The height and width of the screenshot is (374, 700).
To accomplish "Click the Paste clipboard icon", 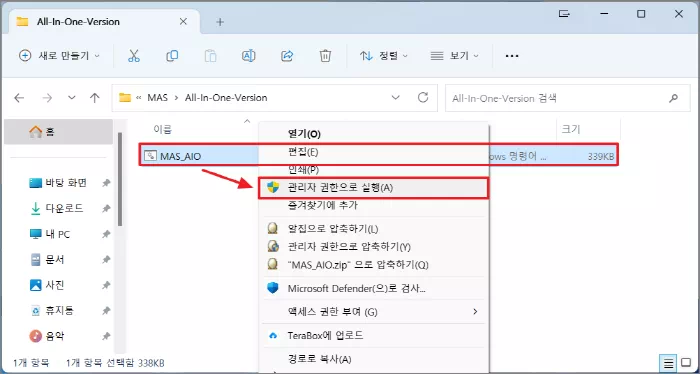I will click(x=210, y=56).
